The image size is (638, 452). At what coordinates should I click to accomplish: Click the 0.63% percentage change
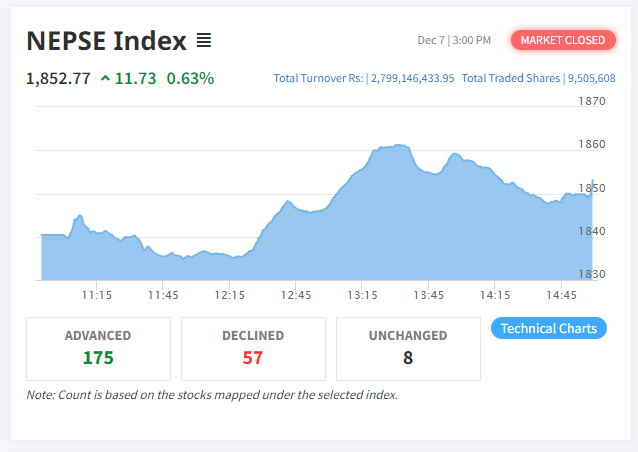[190, 78]
